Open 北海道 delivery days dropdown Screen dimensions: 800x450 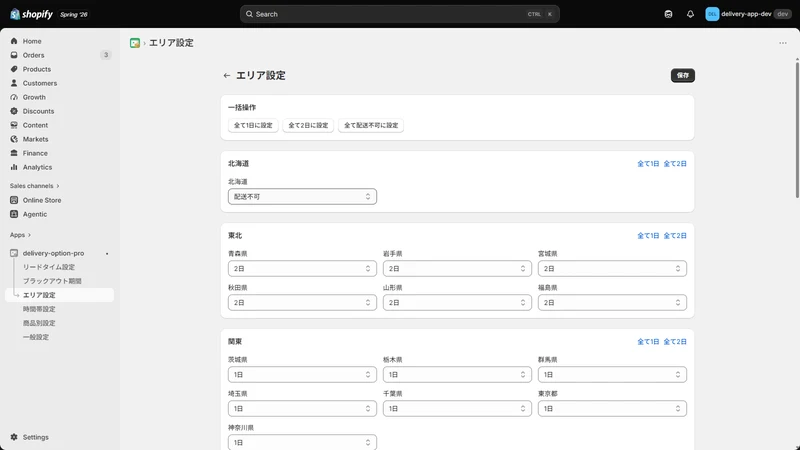(x=302, y=196)
